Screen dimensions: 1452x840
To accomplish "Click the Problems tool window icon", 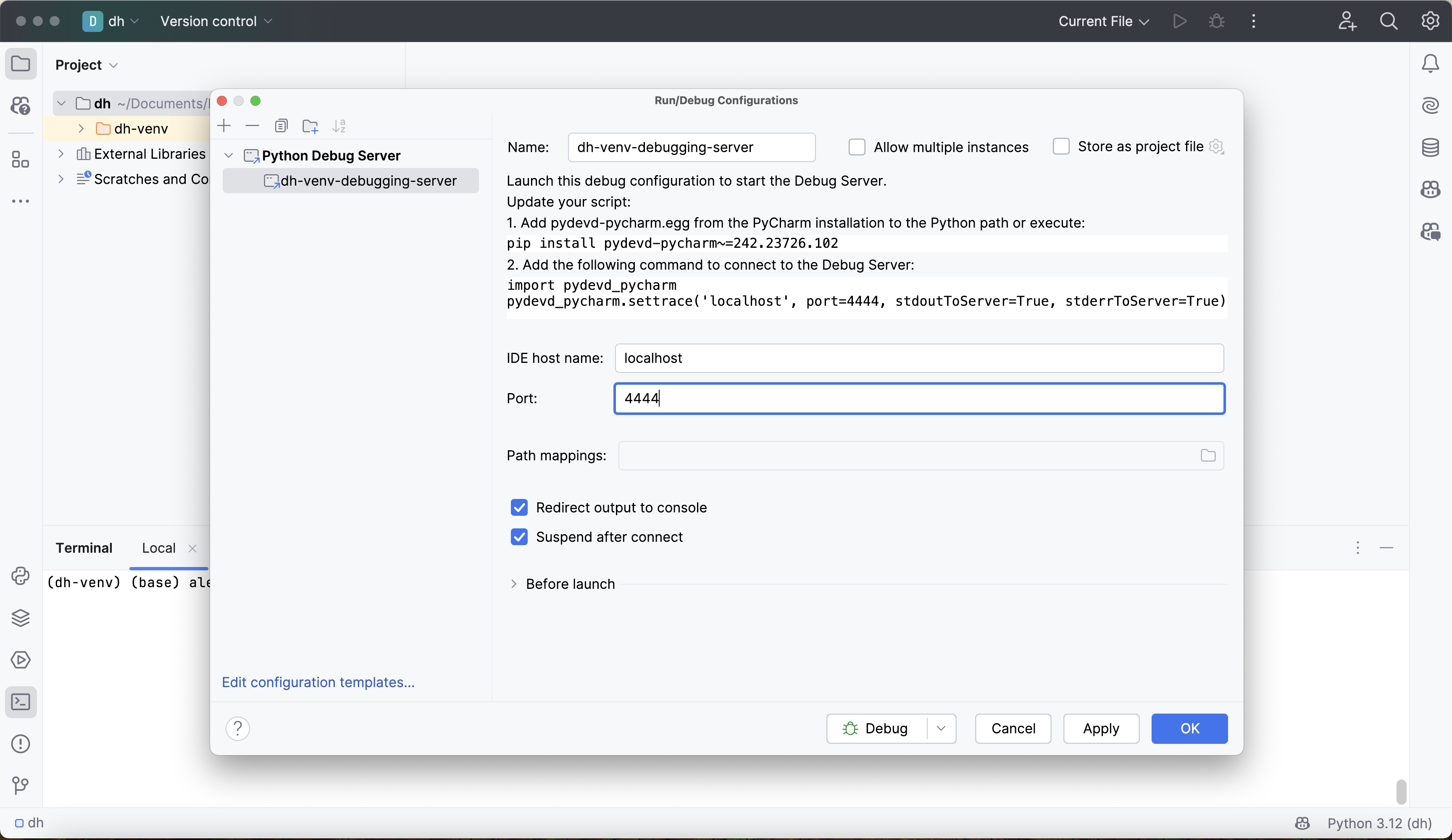I will coord(21,744).
